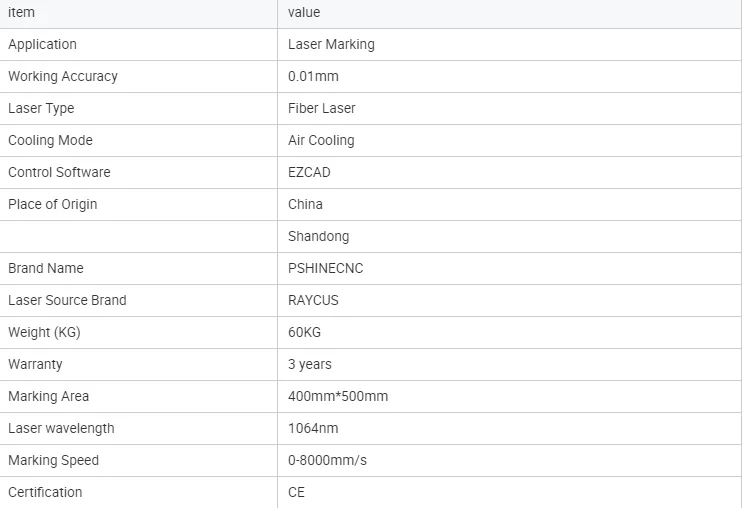742x508 pixels.
Task: Click the 400mm*500mm marking area value
Action: click(338, 396)
